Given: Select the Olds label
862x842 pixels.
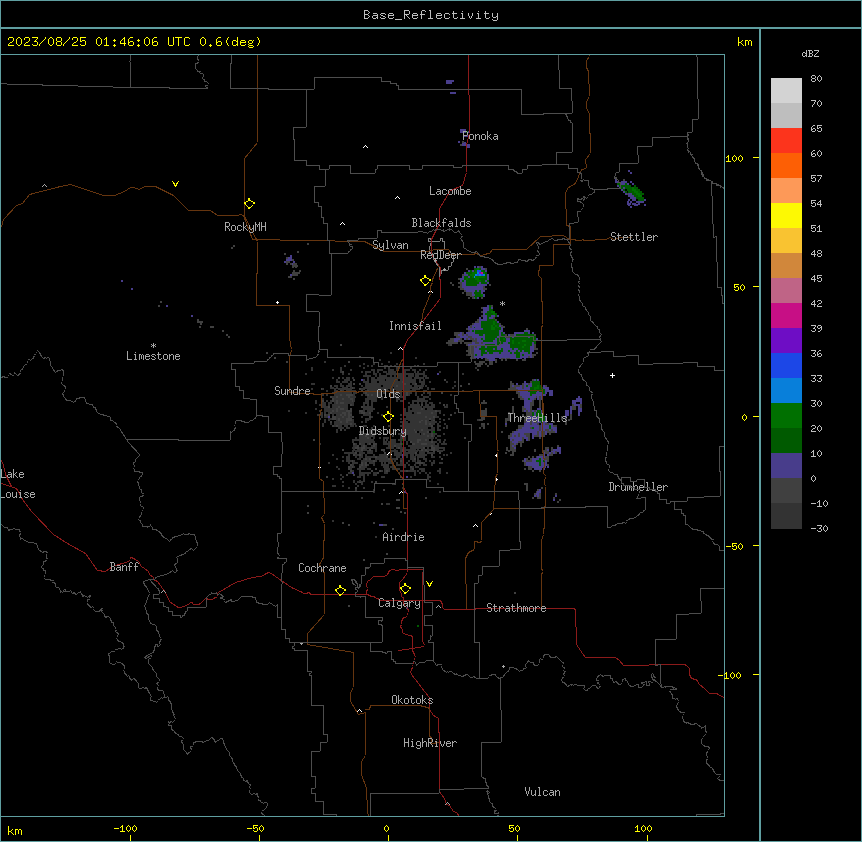Looking at the screenshot, I should pyautogui.click(x=388, y=394).
